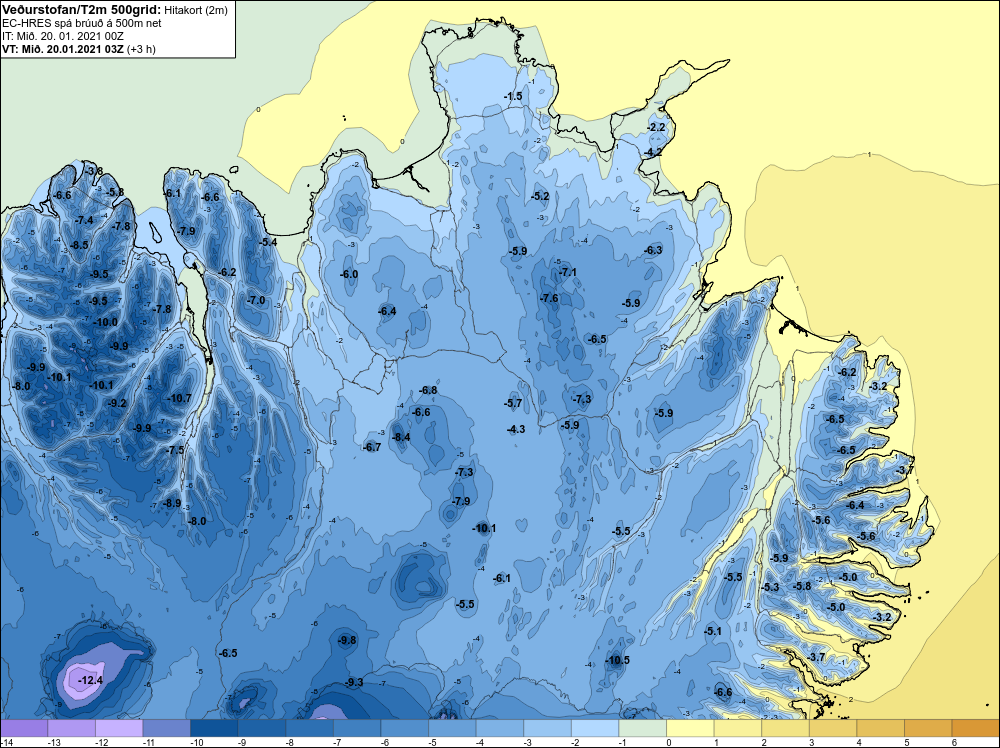
Task: Click the -5.3 temperature value
Action: [x=770, y=587]
